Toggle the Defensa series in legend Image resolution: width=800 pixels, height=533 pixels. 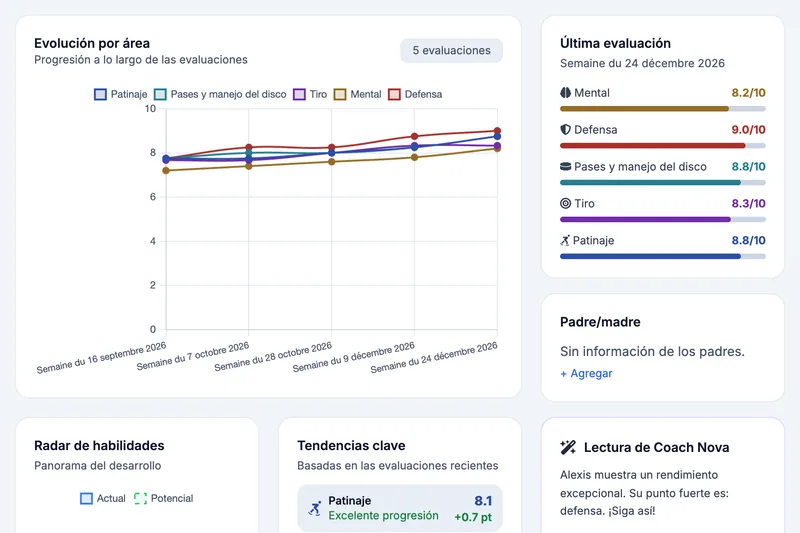[415, 94]
